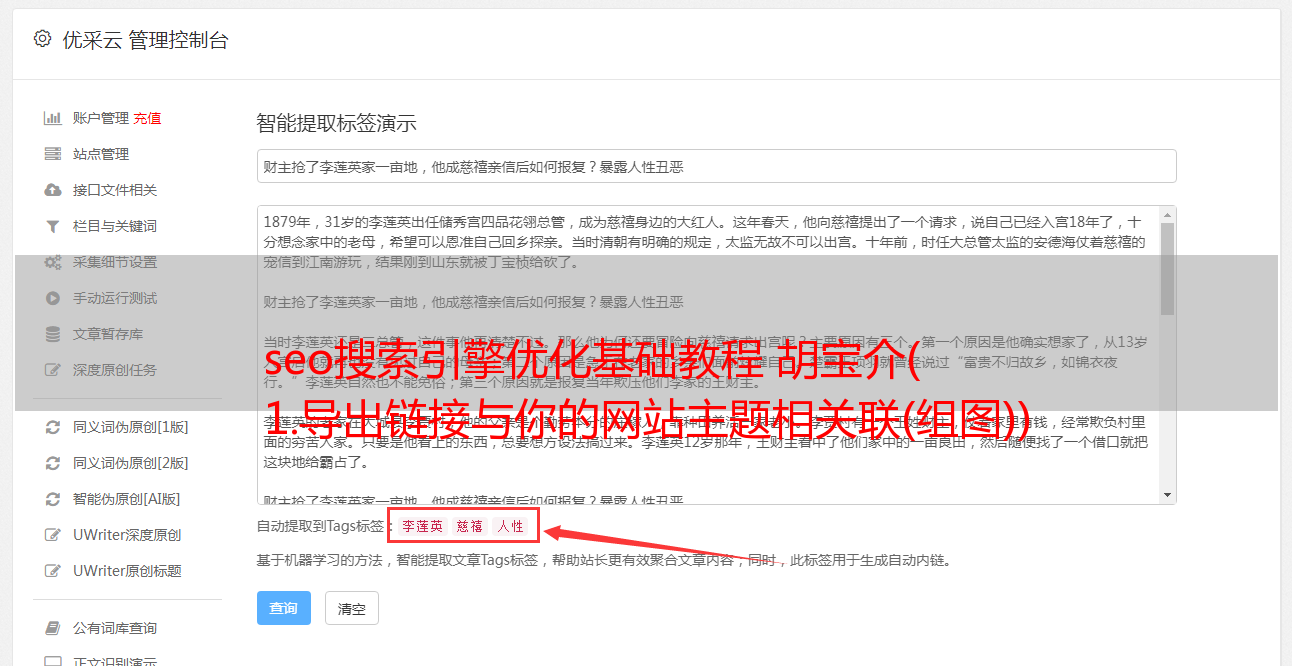Click the 清空 clear button
Image resolution: width=1292 pixels, height=666 pixels.
(x=352, y=608)
